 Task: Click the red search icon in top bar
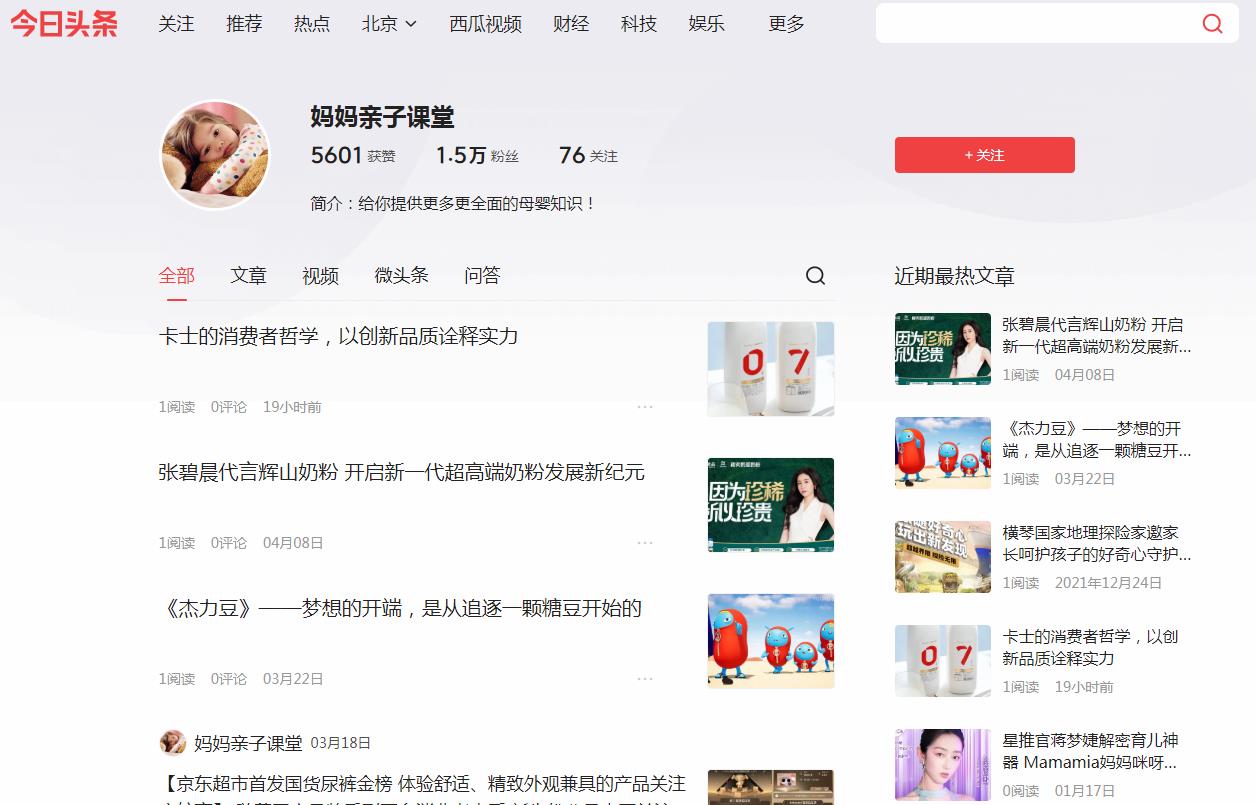pos(1212,24)
